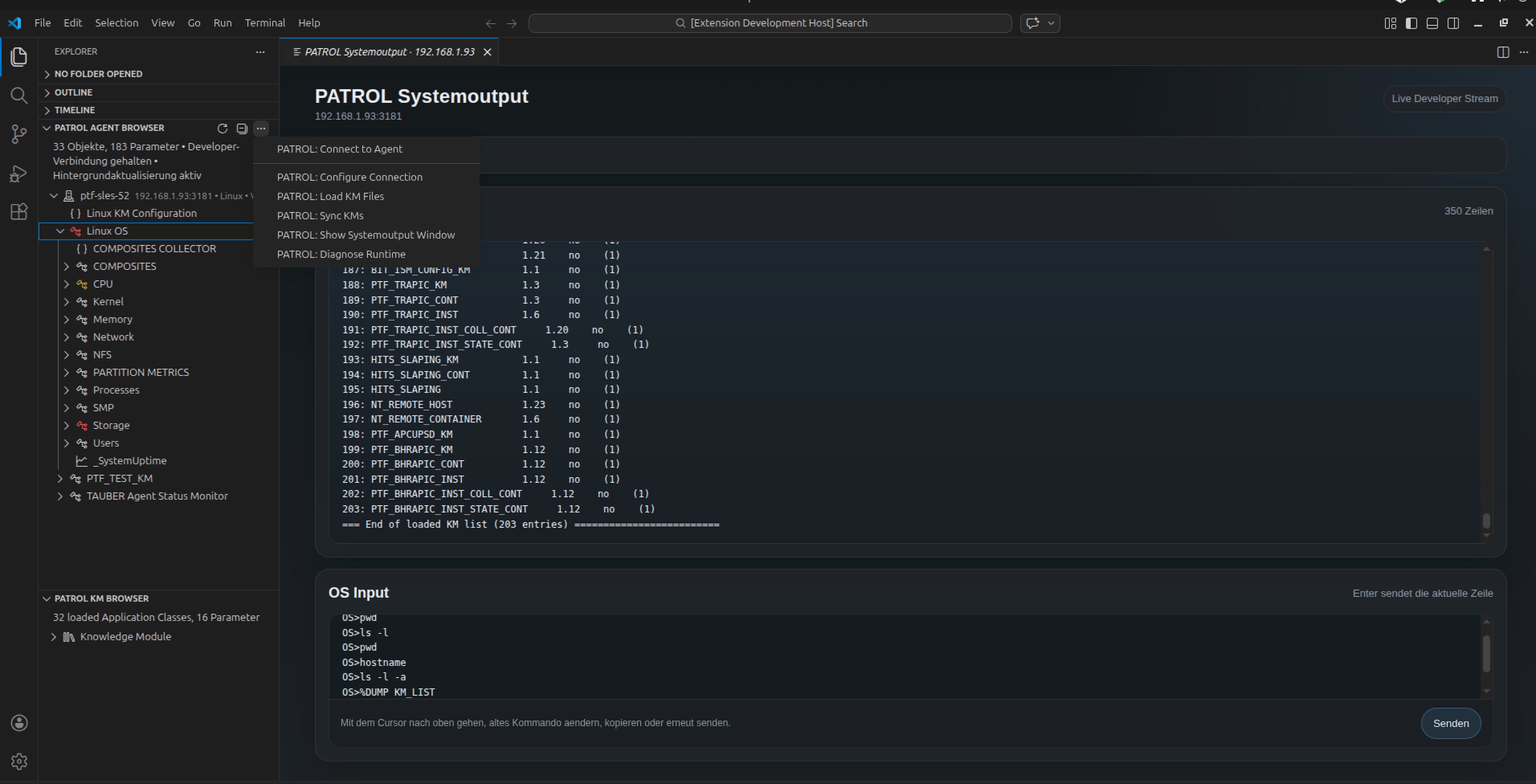1536x784 pixels.
Task: Open the Accounts icon in activity bar
Action: tap(19, 723)
